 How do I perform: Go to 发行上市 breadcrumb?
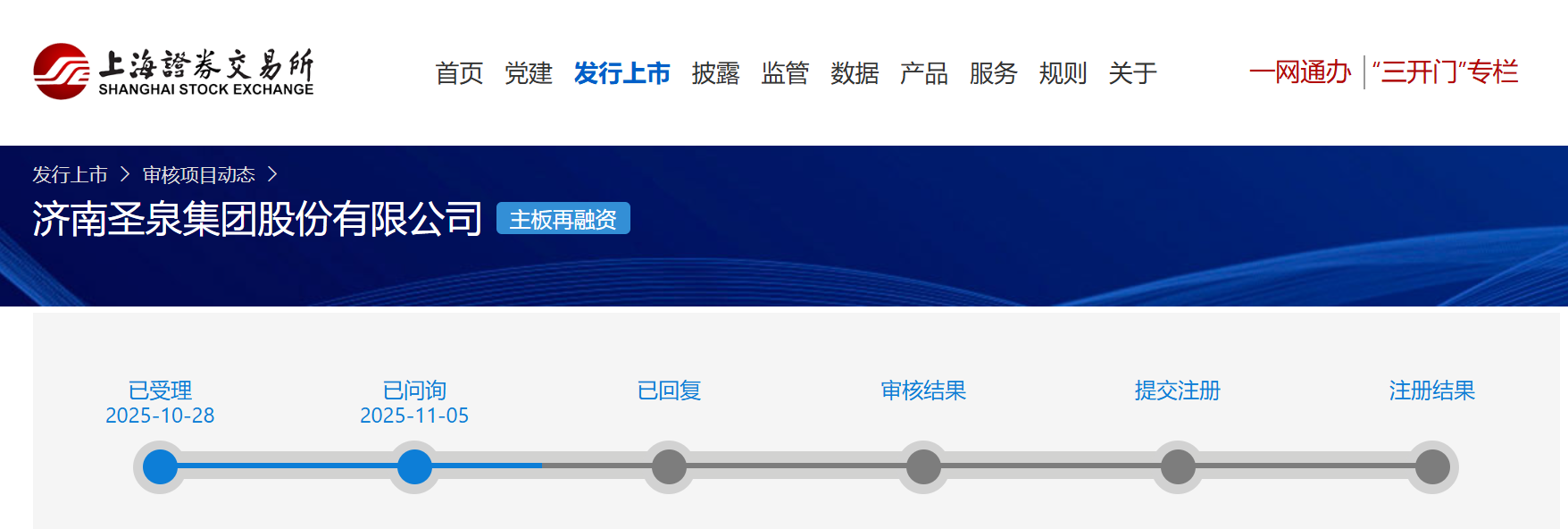(x=70, y=174)
